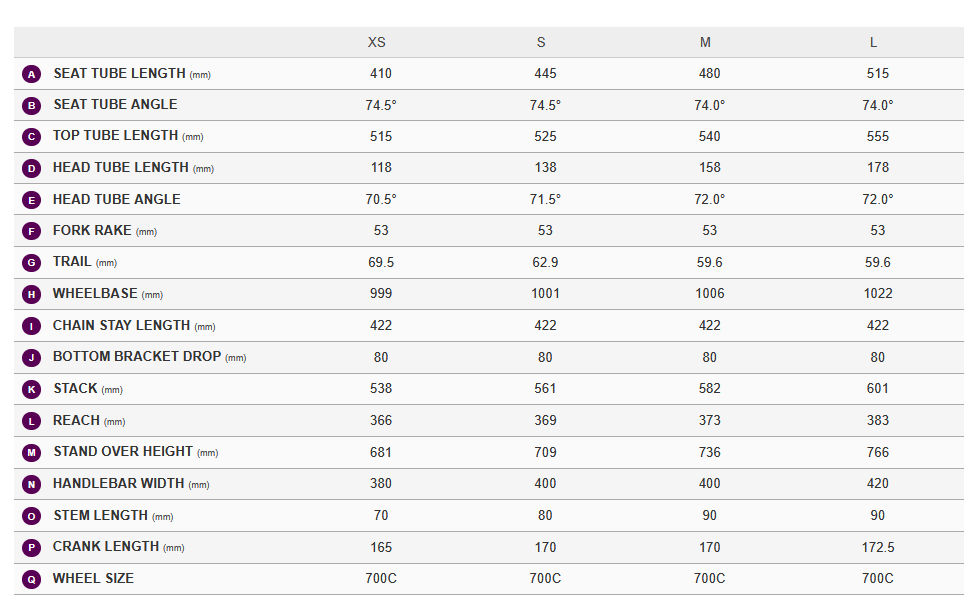Select the K icon beside Stack
This screenshot has width=979, height=611.
click(x=32, y=389)
